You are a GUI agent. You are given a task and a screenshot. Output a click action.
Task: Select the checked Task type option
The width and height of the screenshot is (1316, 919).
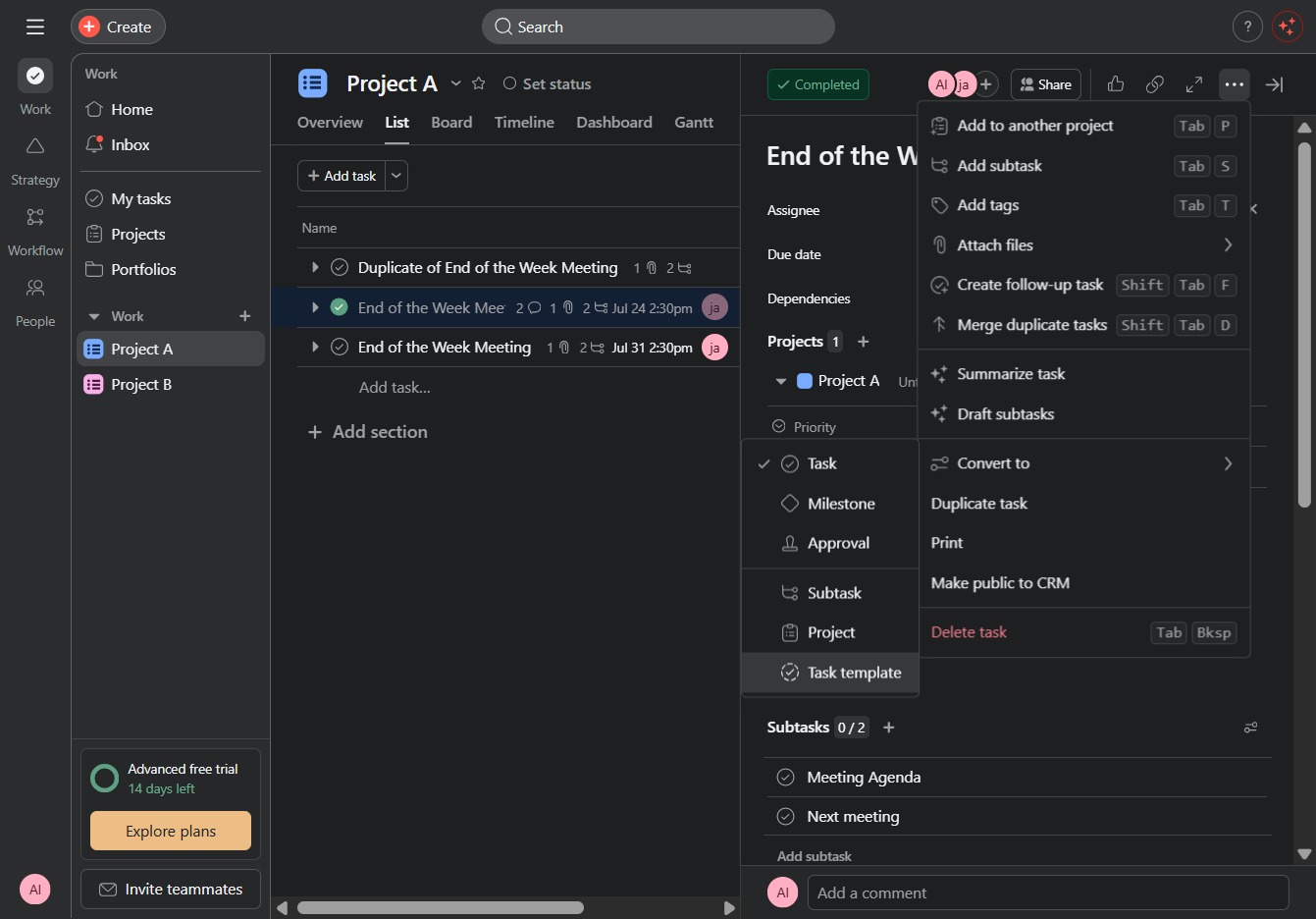[829, 463]
